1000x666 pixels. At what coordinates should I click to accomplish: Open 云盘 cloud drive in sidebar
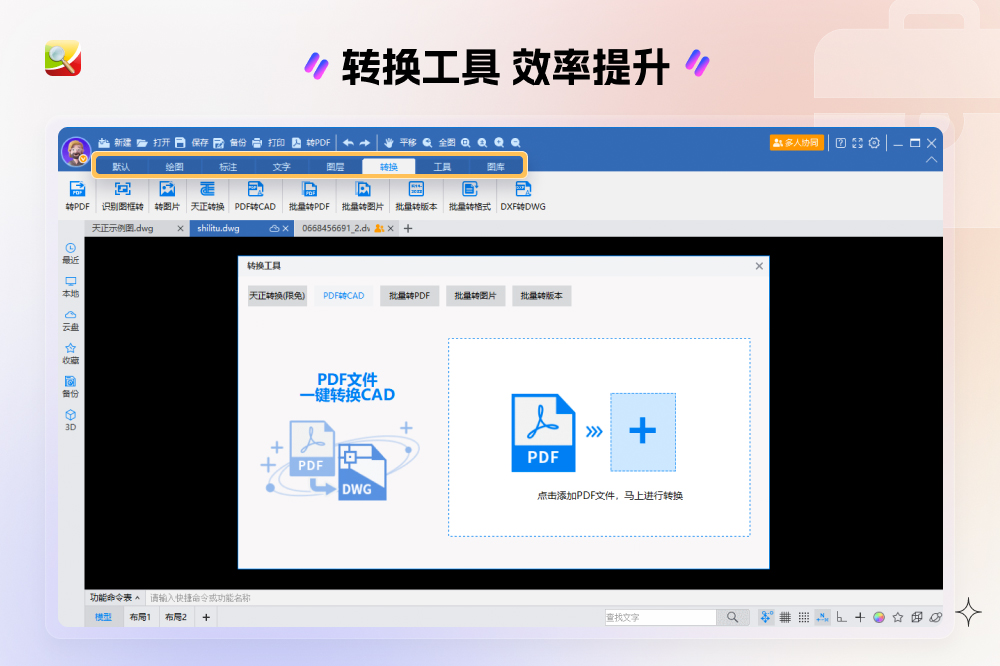pyautogui.click(x=71, y=320)
